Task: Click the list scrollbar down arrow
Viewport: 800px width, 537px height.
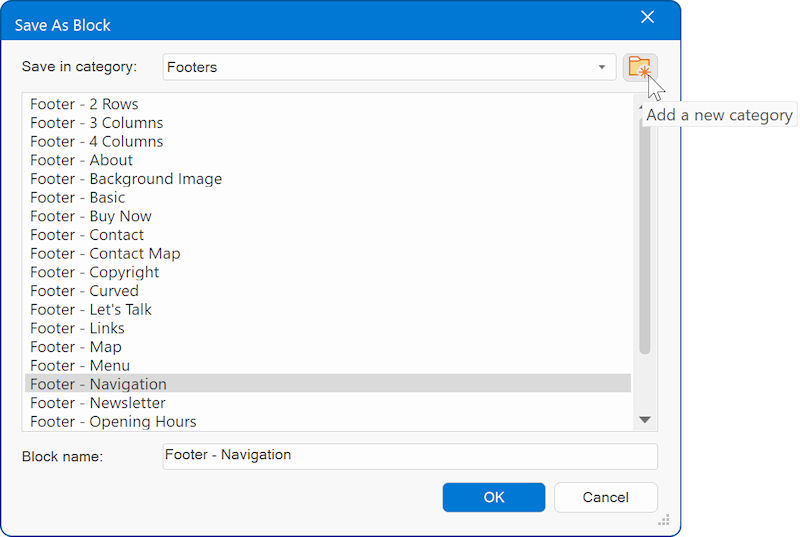Action: 645,420
